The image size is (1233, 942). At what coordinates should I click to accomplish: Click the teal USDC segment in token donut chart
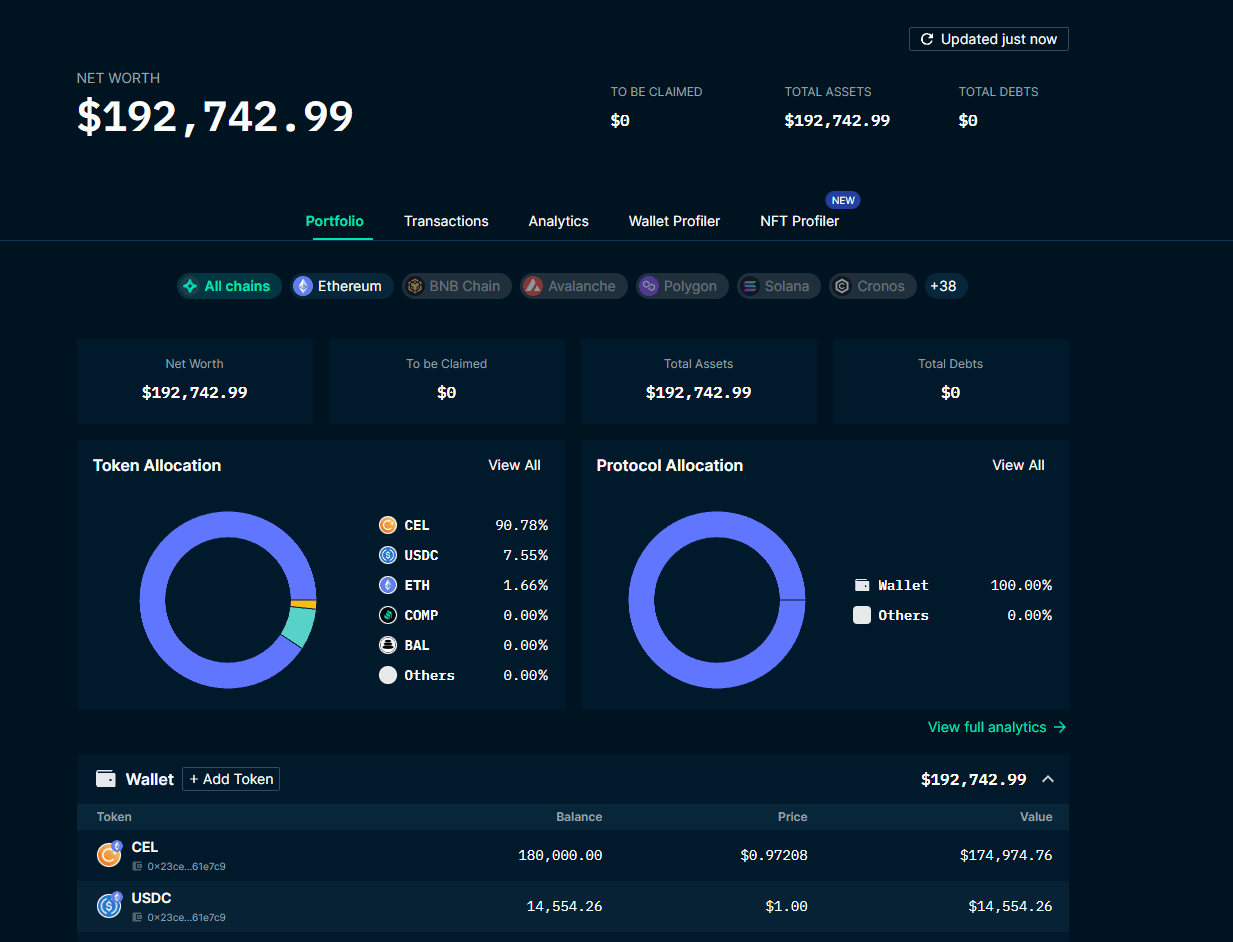point(298,626)
